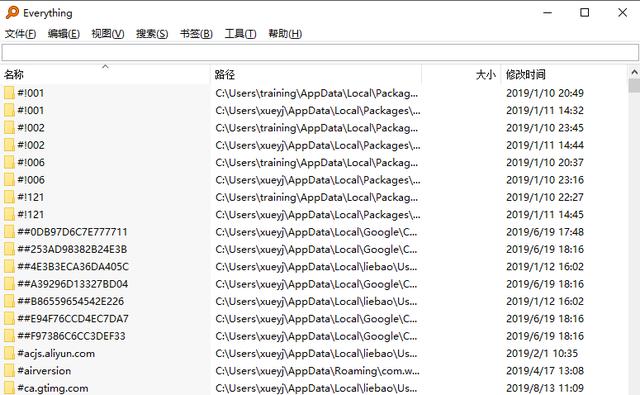Click folder icon of #!002 modified 2019/1/11 14:44
Screen dimensions: 640x395
(9, 145)
